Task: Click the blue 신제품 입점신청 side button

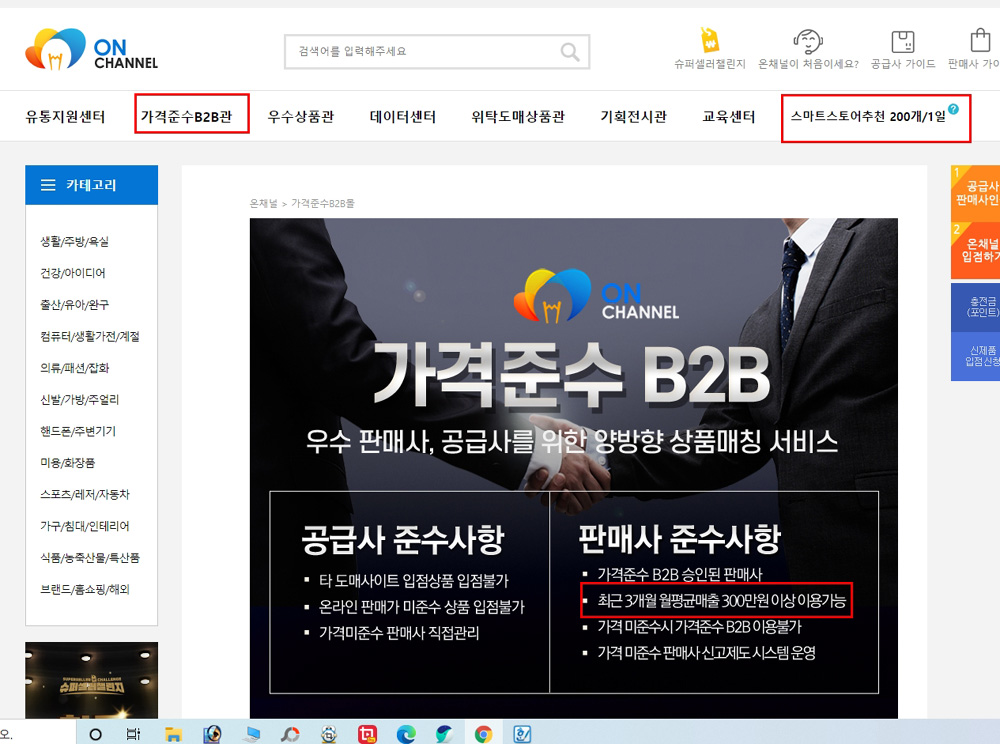Action: pos(975,356)
